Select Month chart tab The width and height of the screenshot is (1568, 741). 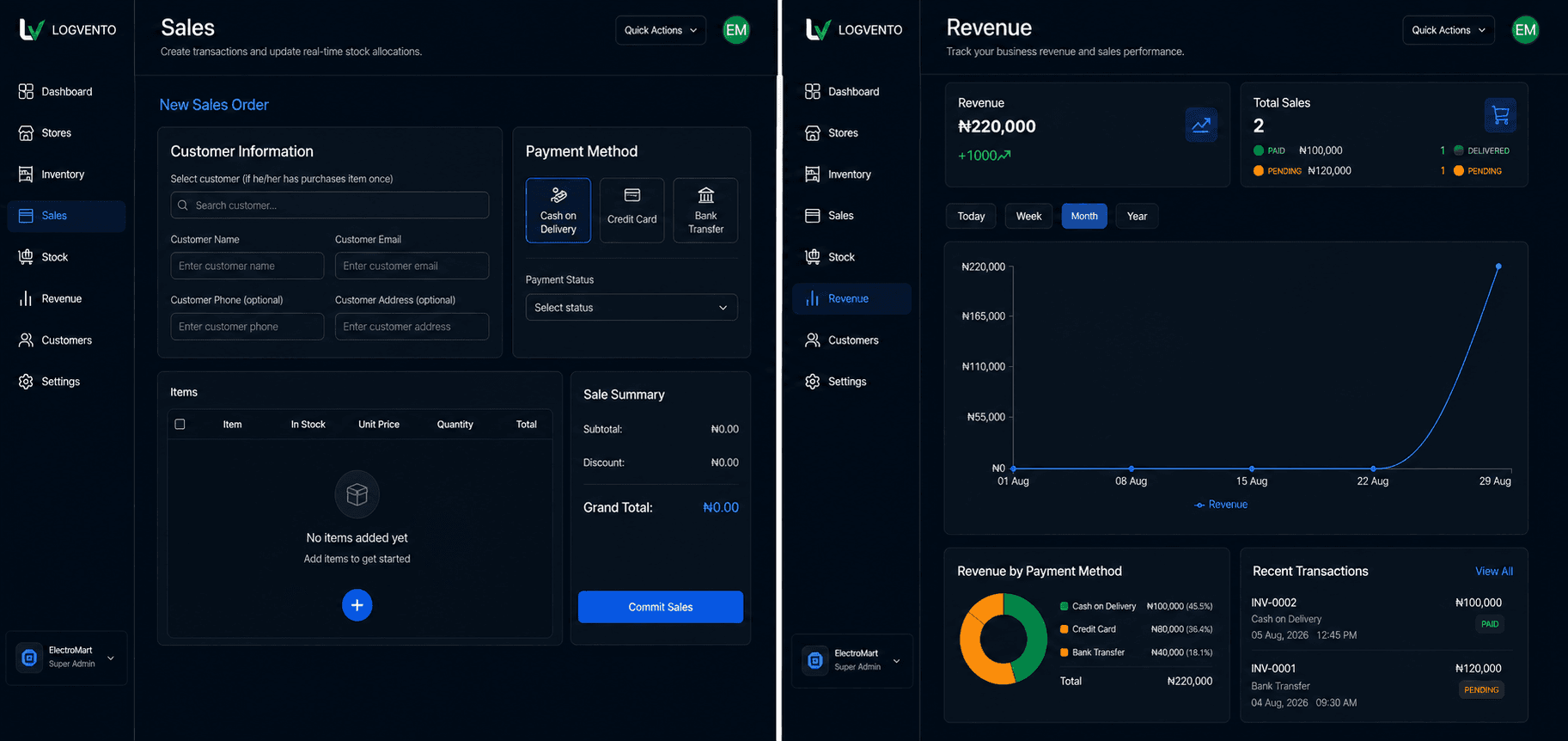click(x=1084, y=216)
